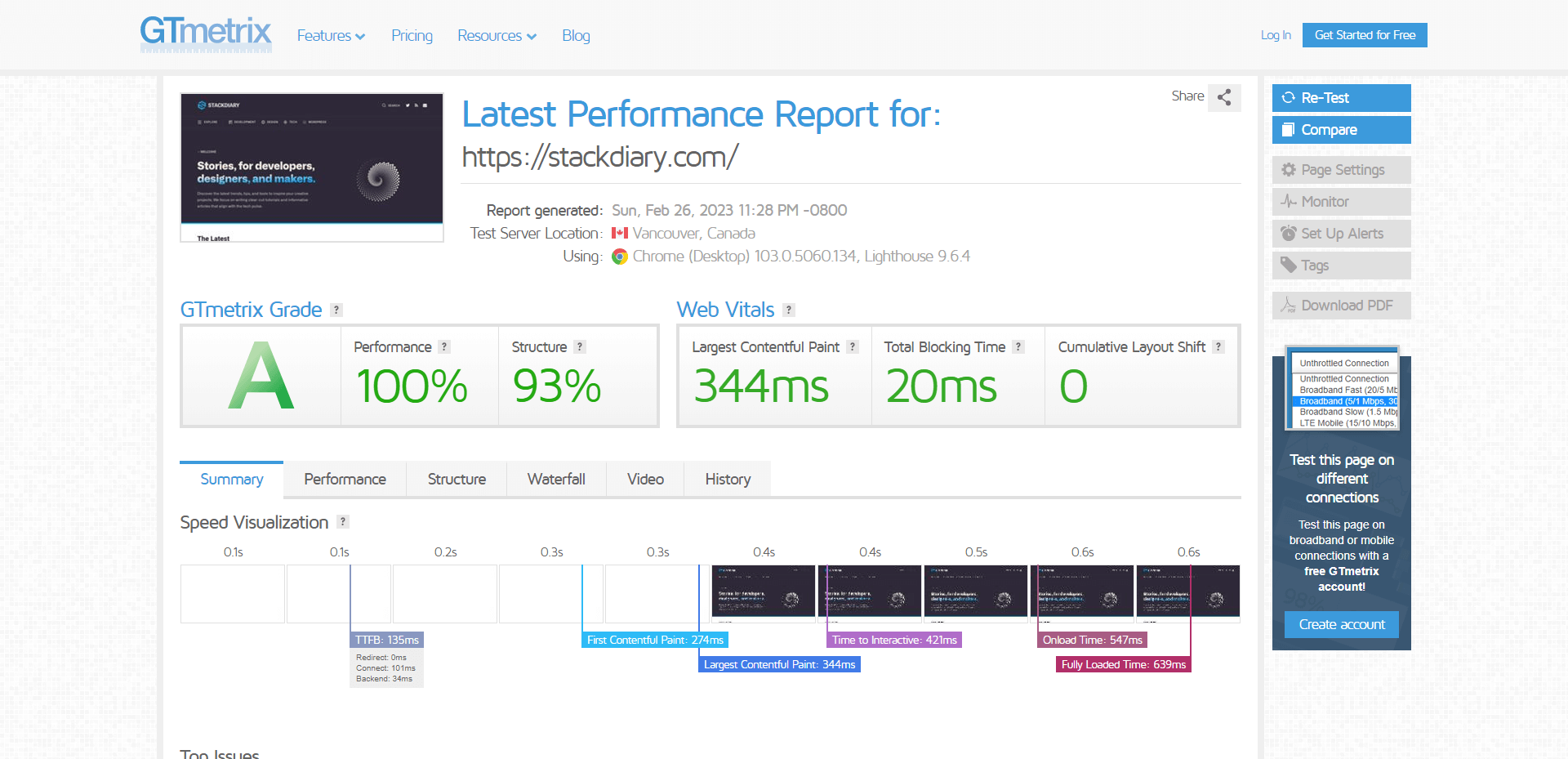Click the Share icon button
This screenshot has height=759, width=1568.
point(1224,98)
